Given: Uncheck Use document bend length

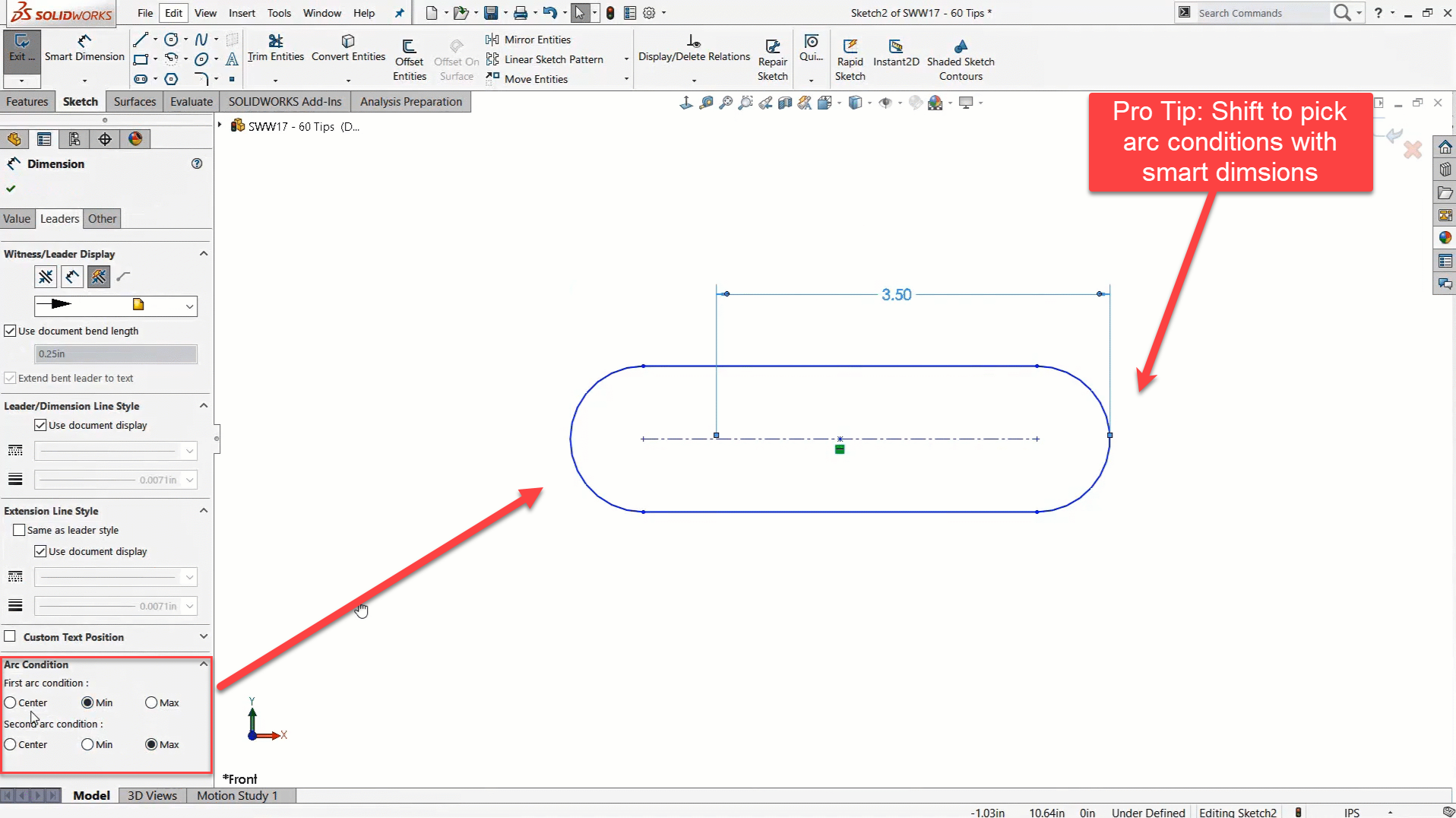Looking at the screenshot, I should [11, 331].
